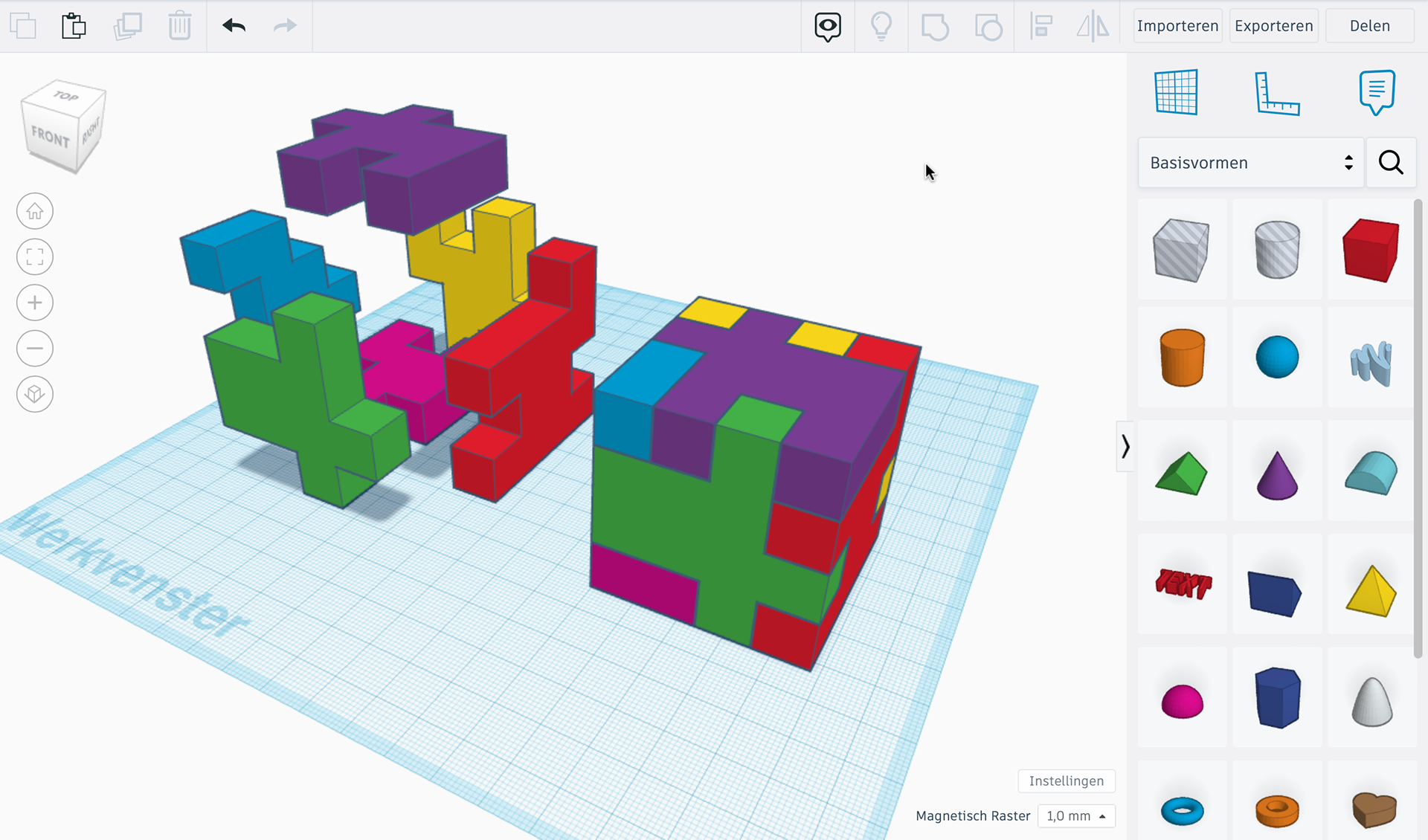The height and width of the screenshot is (840, 1428).
Task: Toggle the lightbulb hide icon
Action: pyautogui.click(x=881, y=27)
